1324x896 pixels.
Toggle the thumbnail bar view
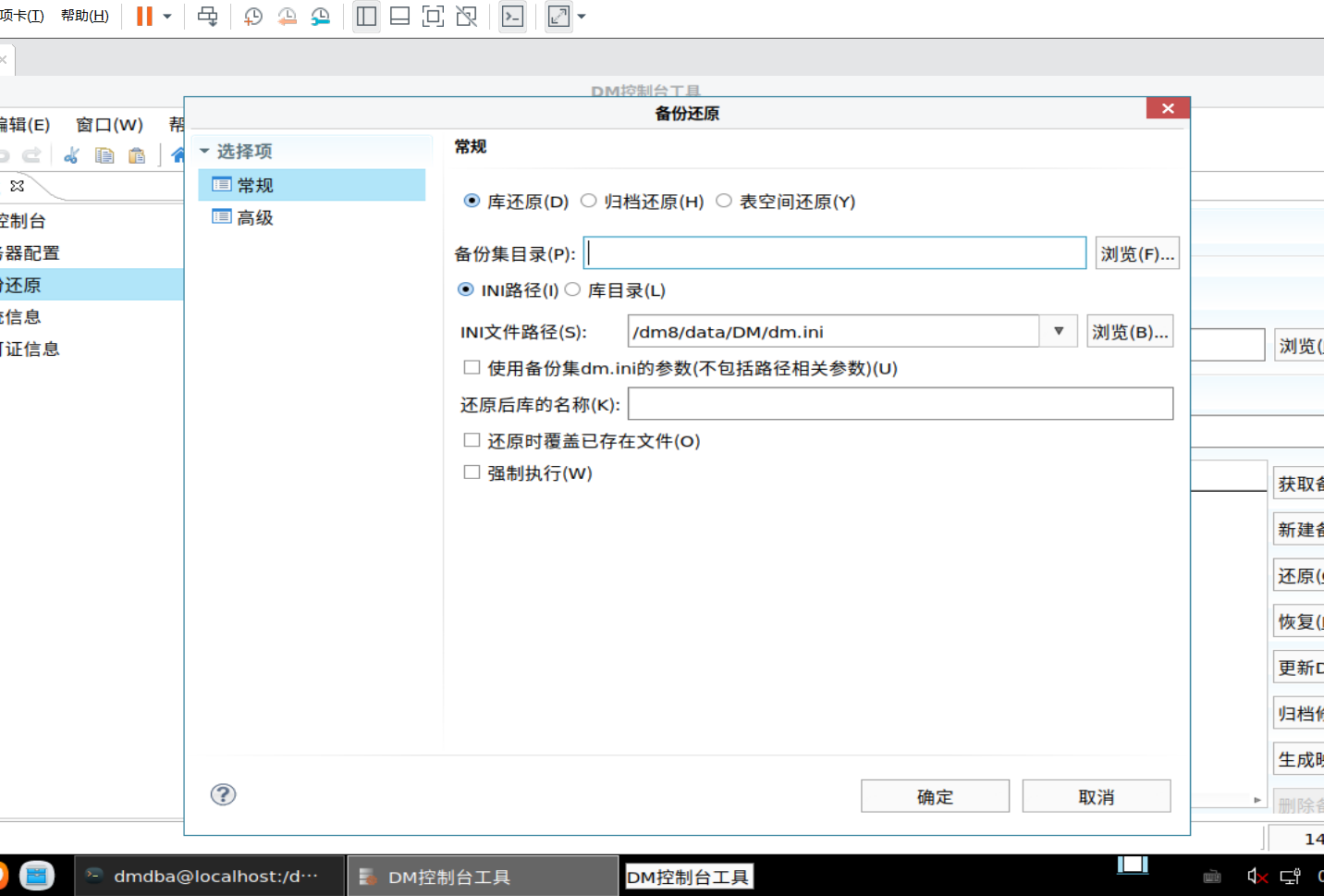click(x=399, y=16)
